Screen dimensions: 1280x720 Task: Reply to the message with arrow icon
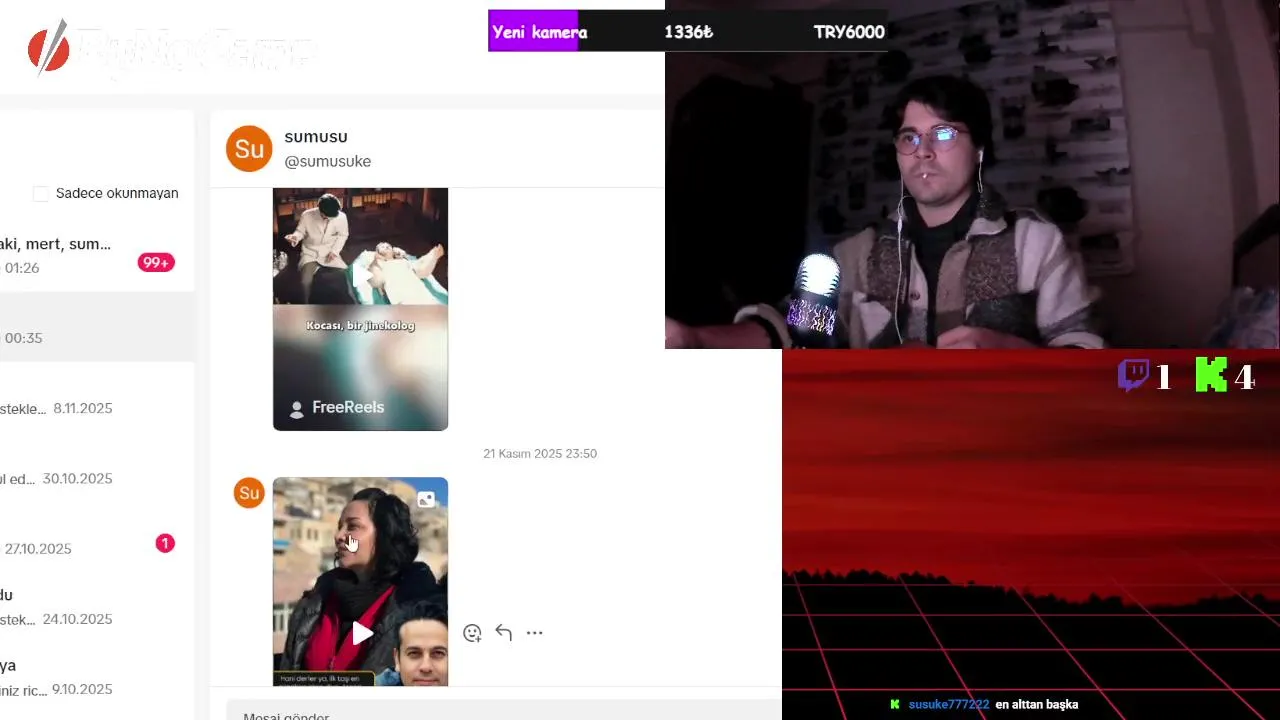point(503,633)
